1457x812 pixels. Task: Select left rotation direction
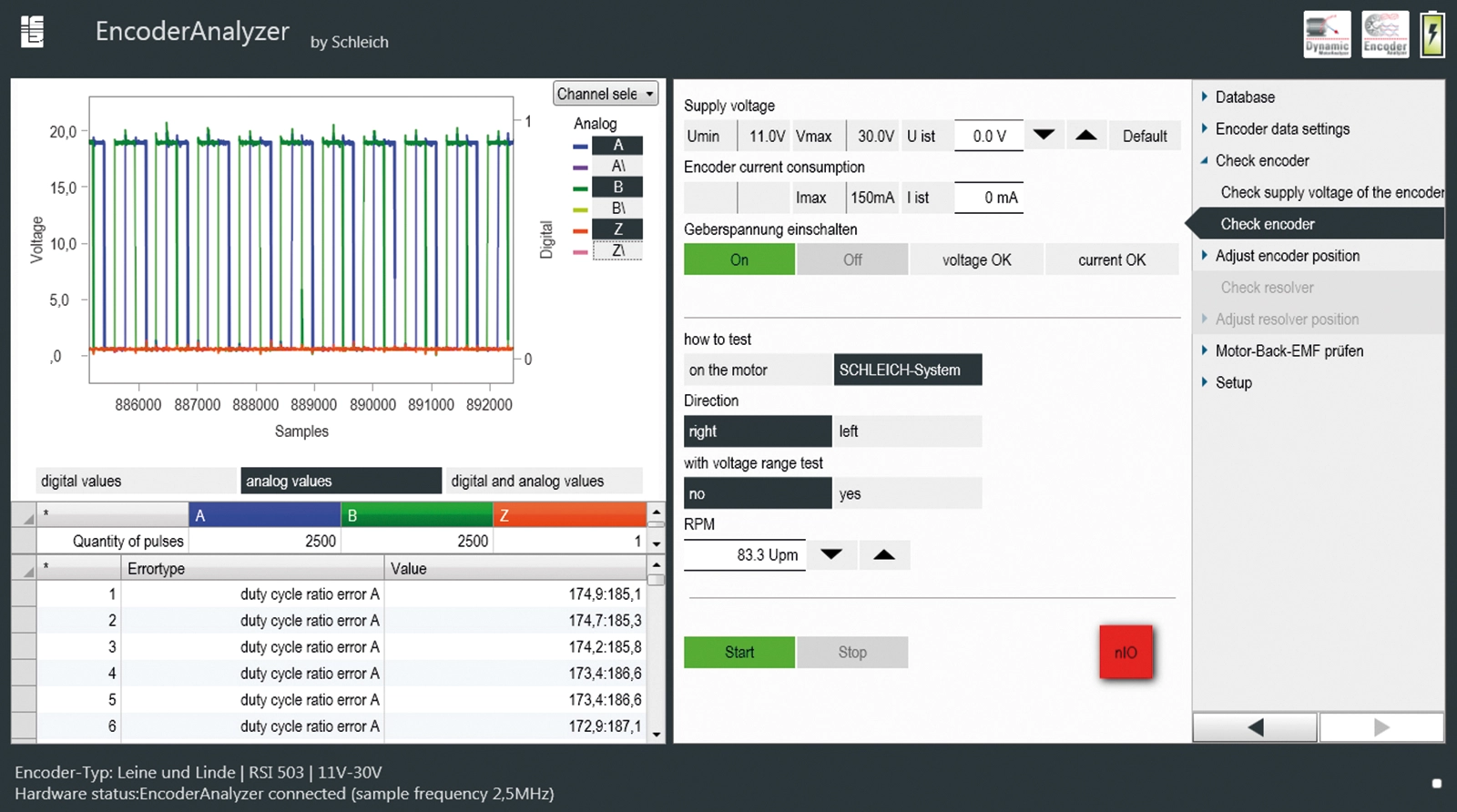click(907, 431)
